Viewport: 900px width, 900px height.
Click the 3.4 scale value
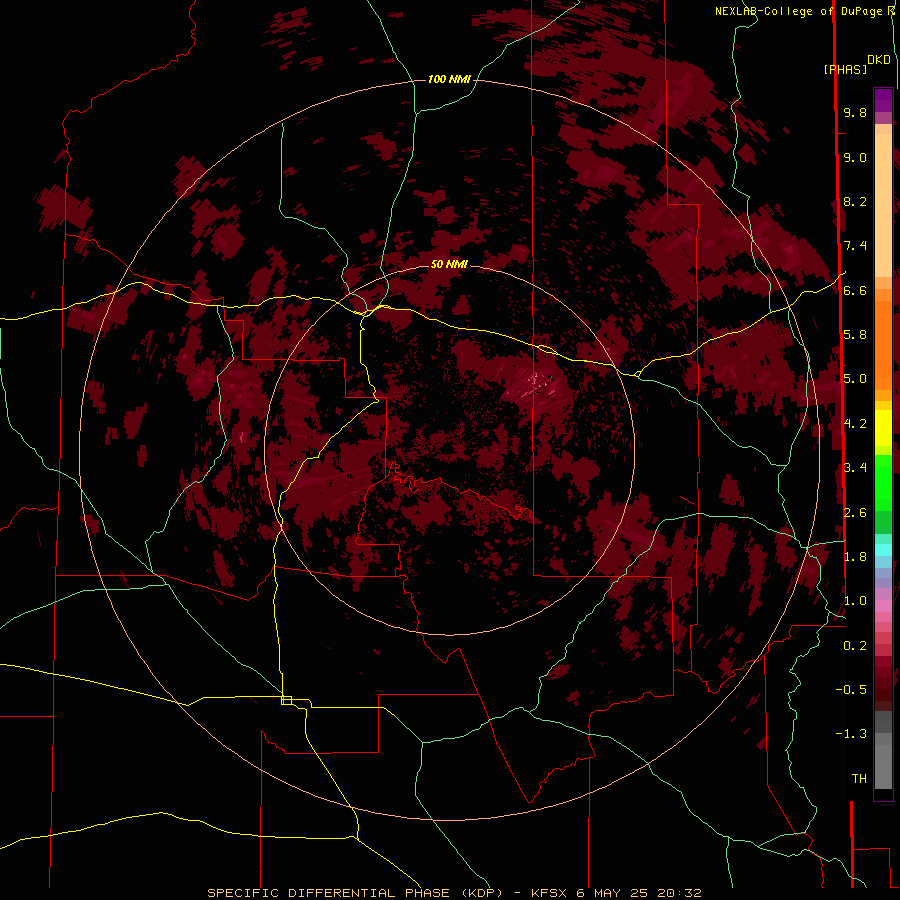tap(855, 468)
